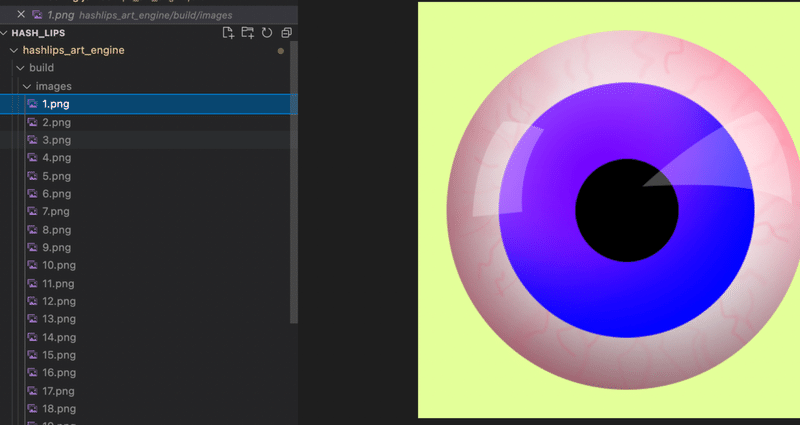This screenshot has width=800, height=425.
Task: Click the New Folder icon
Action: tap(247, 33)
